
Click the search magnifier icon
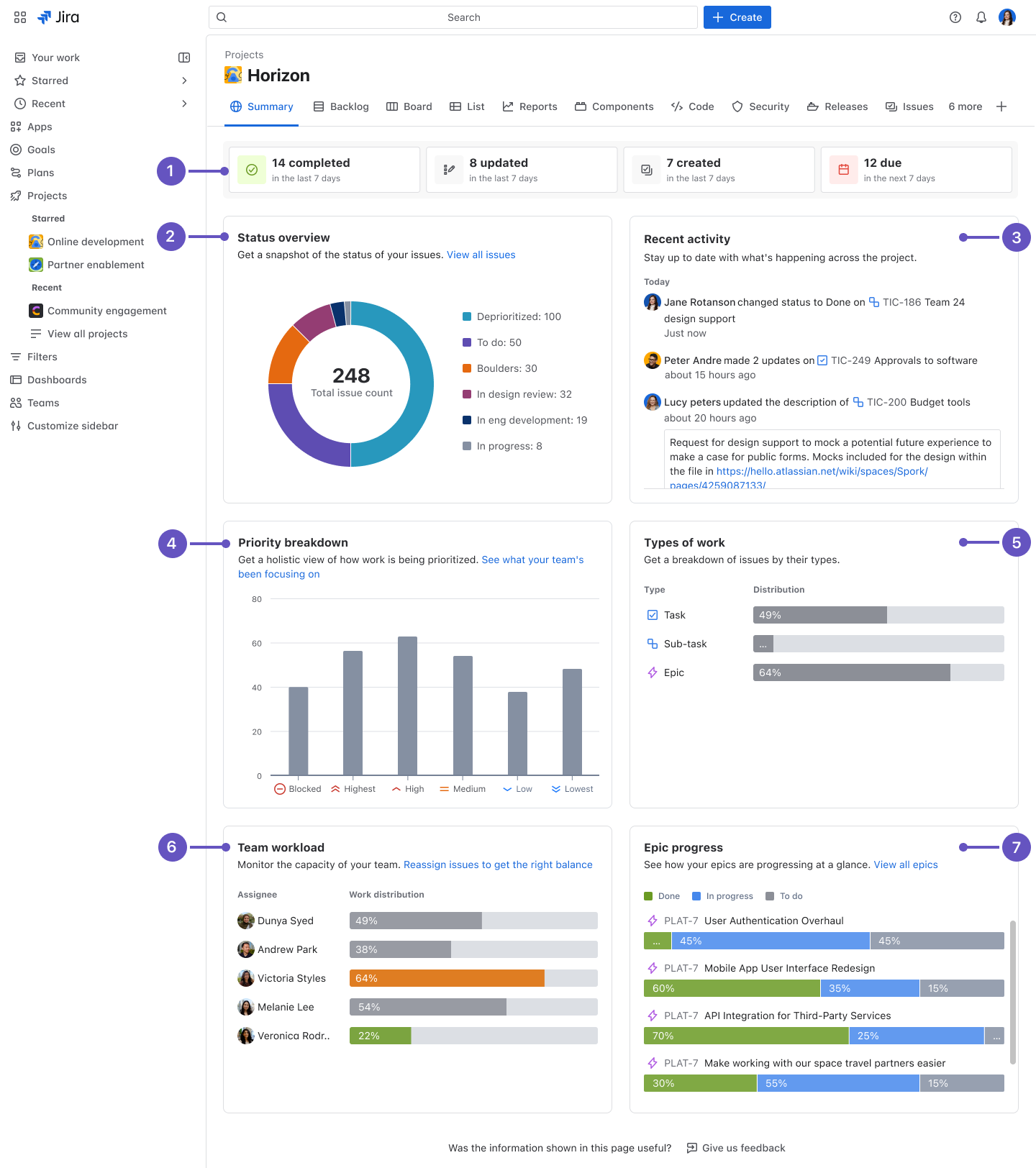click(222, 17)
